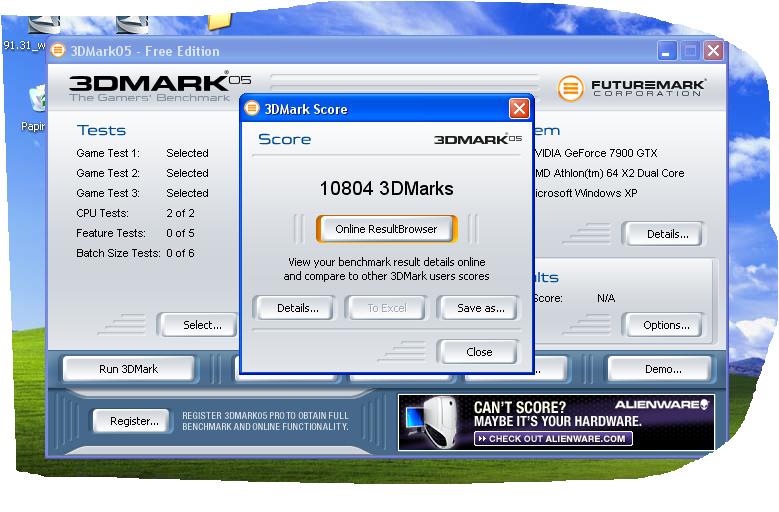Click Feature Tests value 0 of 5
779x512 pixels.
[180, 233]
